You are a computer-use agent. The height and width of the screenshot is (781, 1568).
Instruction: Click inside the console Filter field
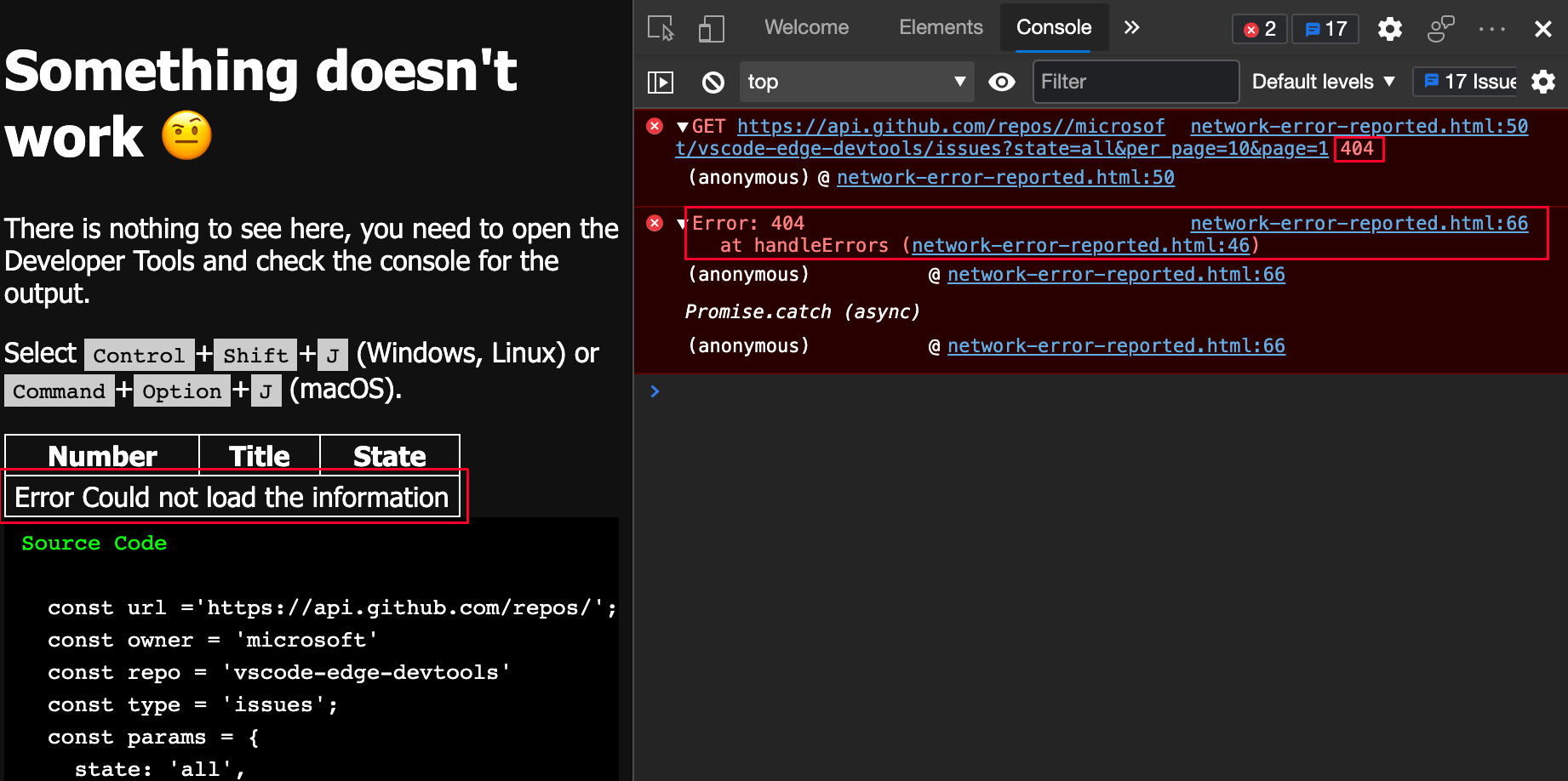click(x=1136, y=82)
